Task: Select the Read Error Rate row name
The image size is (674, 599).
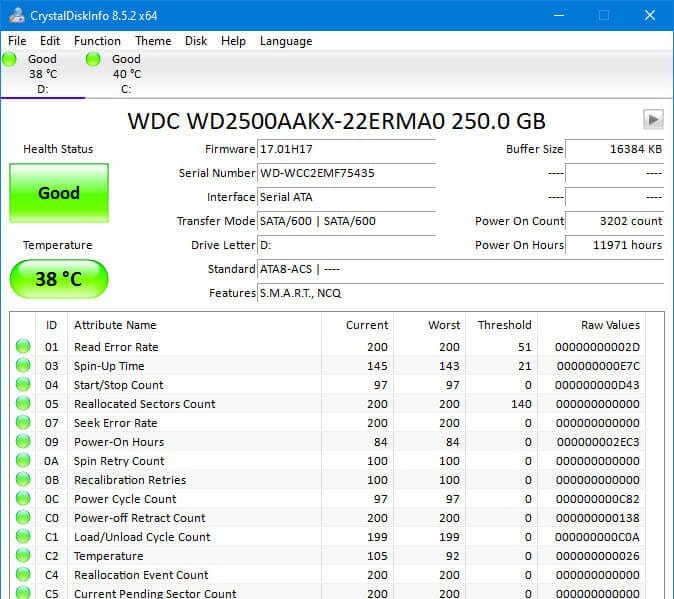Action: pyautogui.click(x=116, y=347)
